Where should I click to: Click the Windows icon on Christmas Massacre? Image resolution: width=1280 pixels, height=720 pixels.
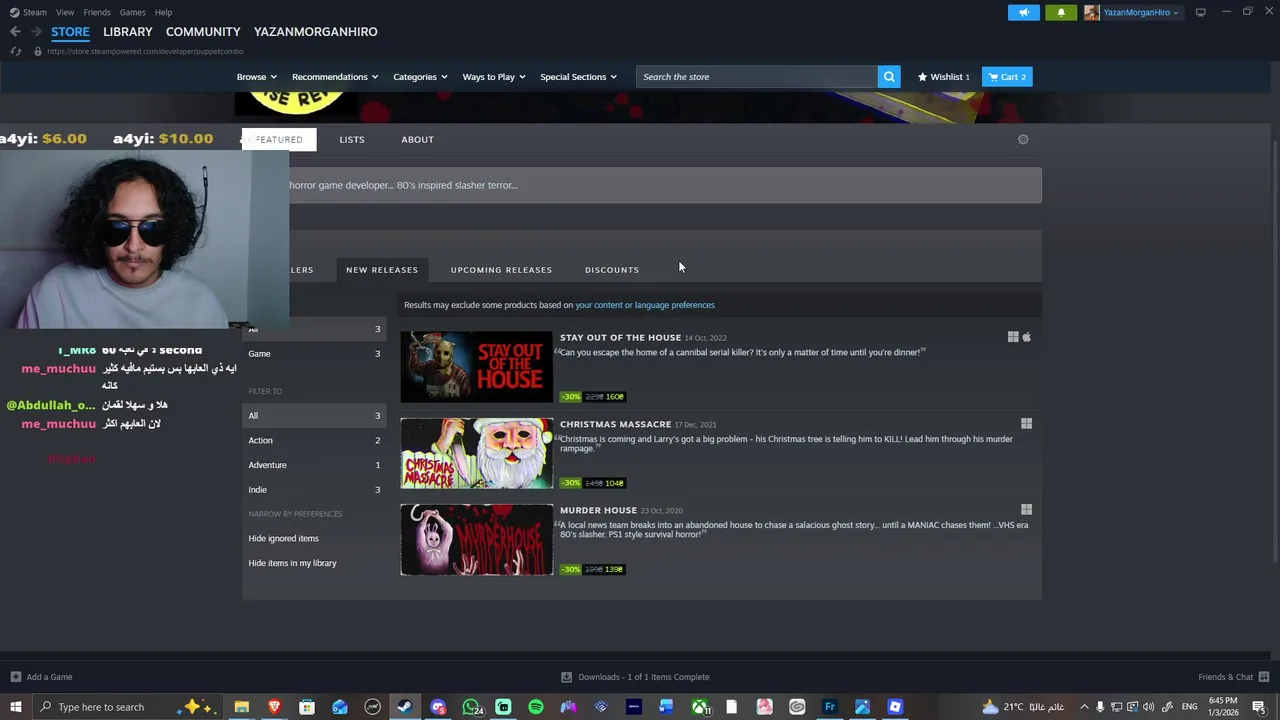pos(1026,424)
